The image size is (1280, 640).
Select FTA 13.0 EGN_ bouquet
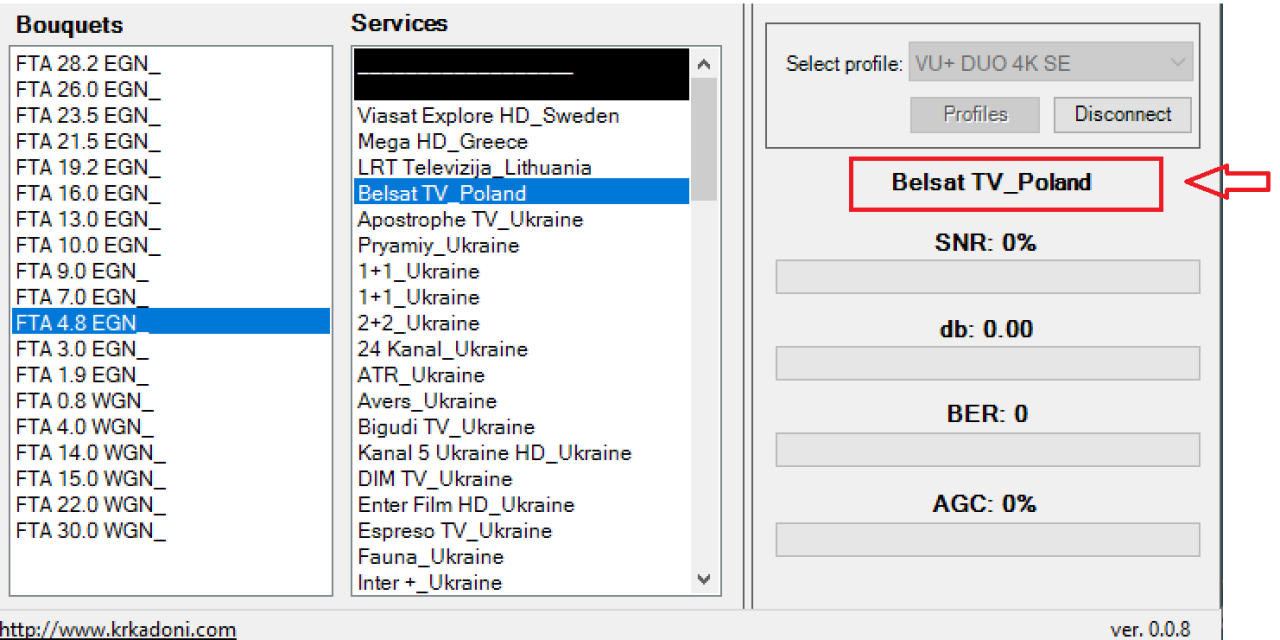tap(88, 220)
